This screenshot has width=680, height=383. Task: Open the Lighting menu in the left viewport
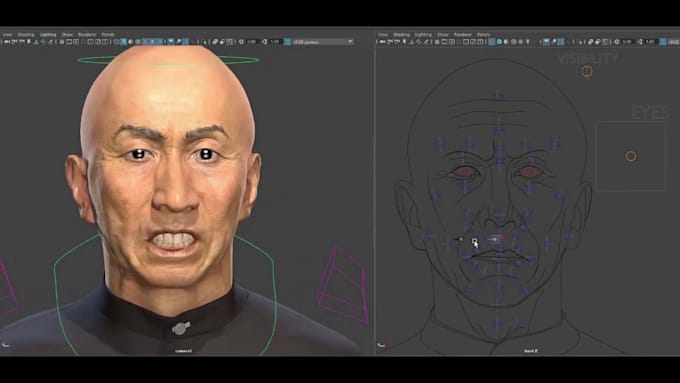point(48,34)
